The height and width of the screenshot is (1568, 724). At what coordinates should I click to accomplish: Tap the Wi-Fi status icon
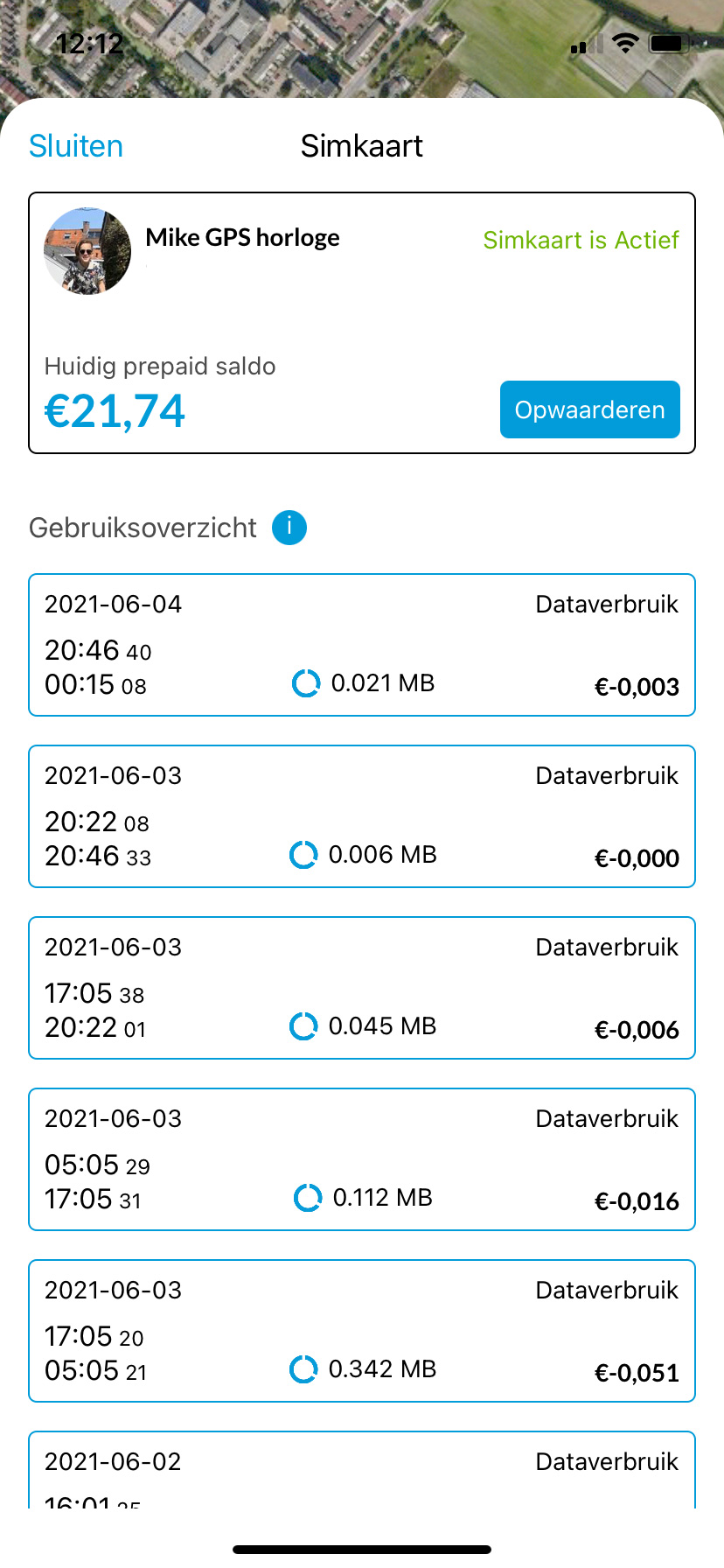(625, 44)
